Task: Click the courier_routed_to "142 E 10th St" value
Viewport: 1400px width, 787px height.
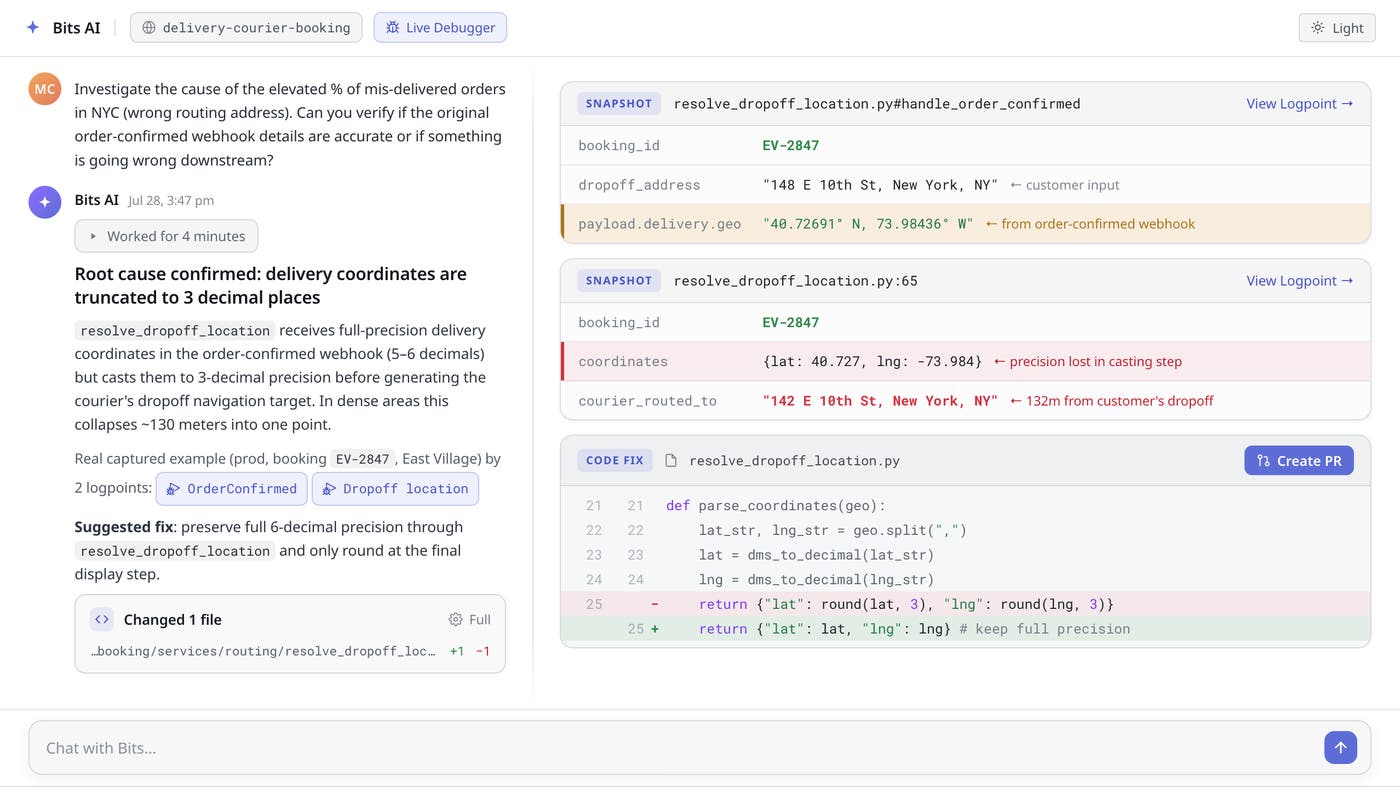Action: tap(880, 400)
